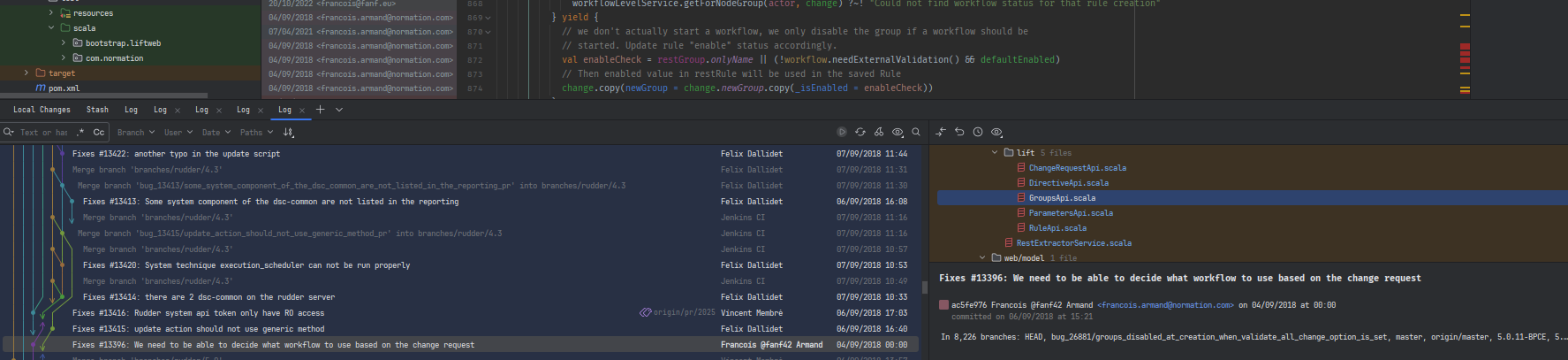Select DirectiveApi.scala in changed files
Screen dimensions: 1568x360
tap(1068, 182)
